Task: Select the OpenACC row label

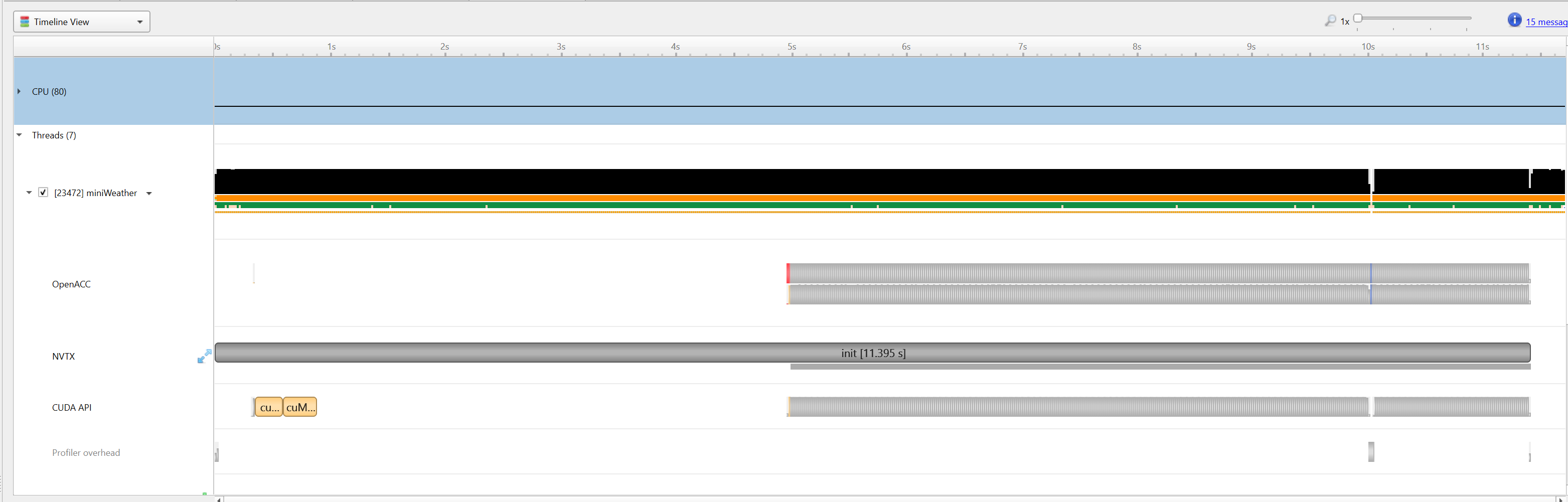Action: (71, 284)
